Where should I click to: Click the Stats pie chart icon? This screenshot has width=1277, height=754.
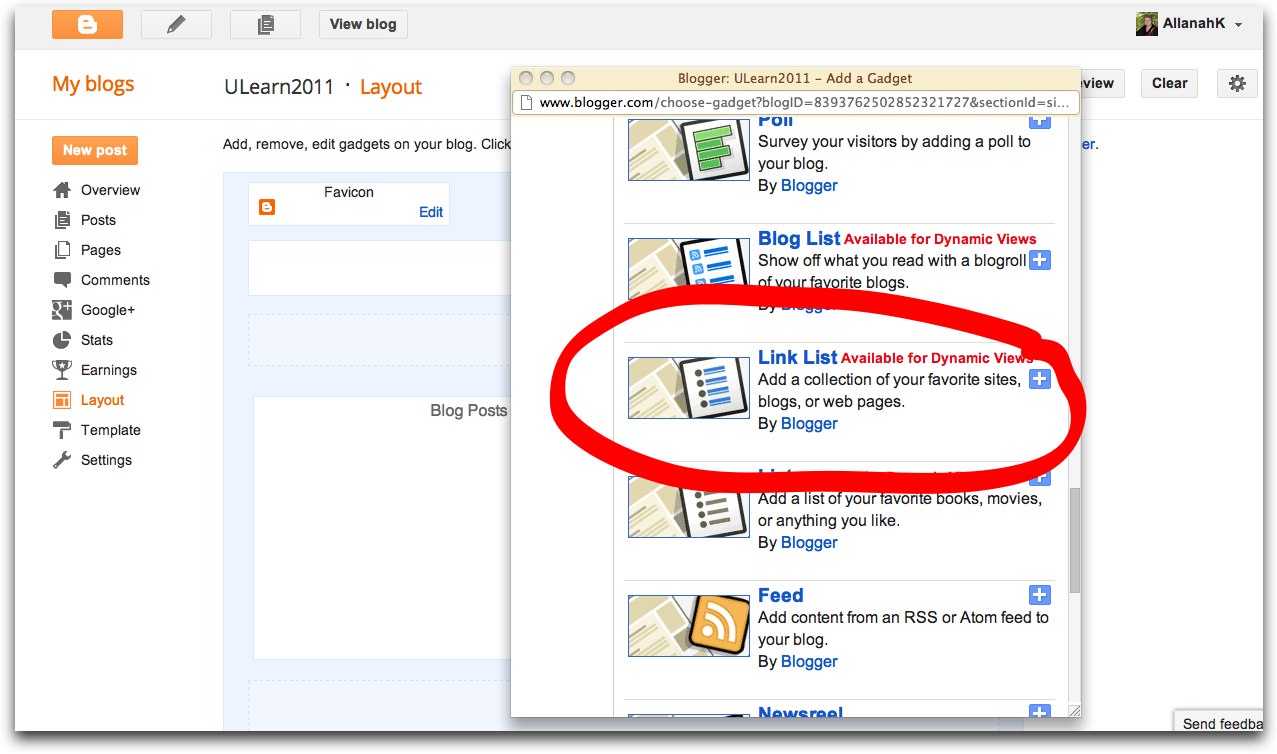click(x=62, y=340)
